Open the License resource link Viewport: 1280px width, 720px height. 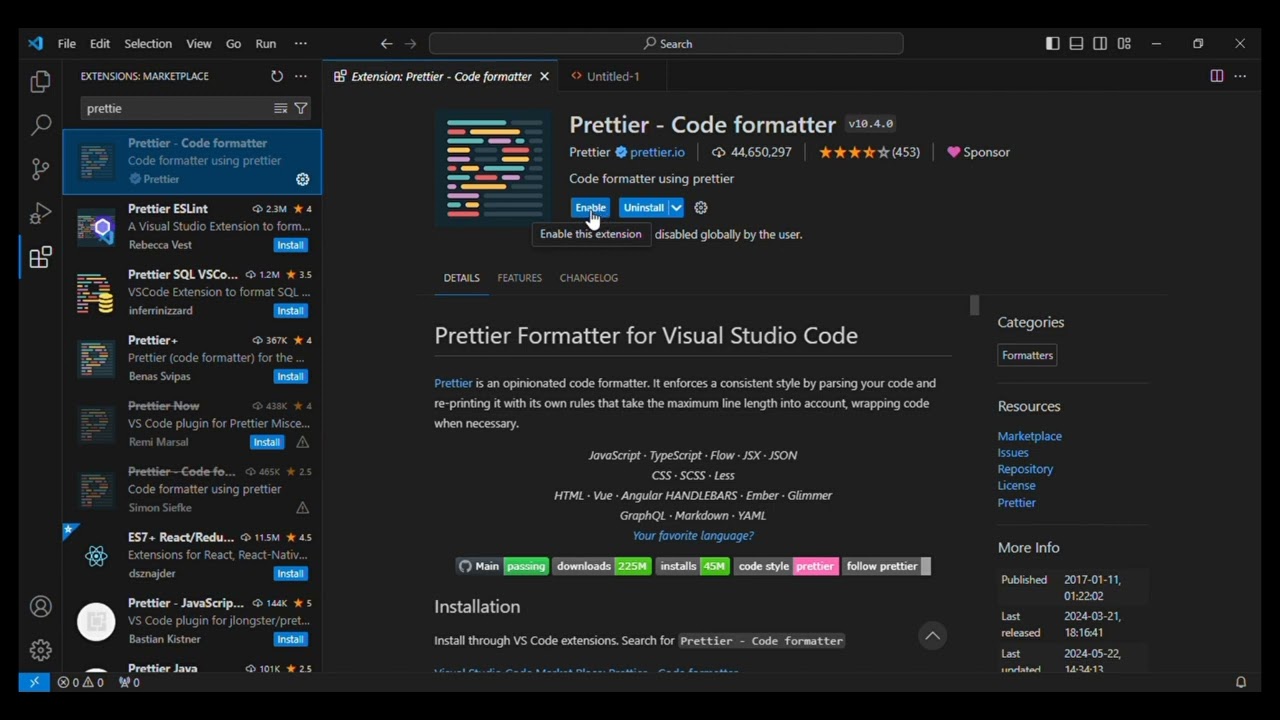coord(1016,486)
